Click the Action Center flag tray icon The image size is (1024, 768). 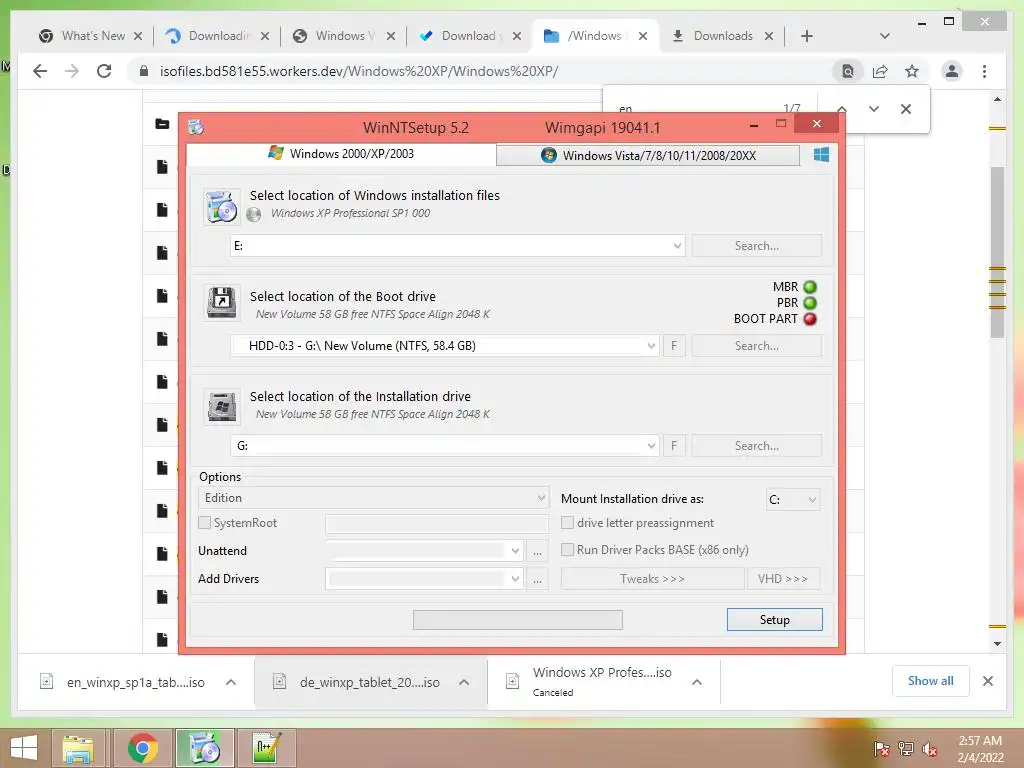[882, 749]
